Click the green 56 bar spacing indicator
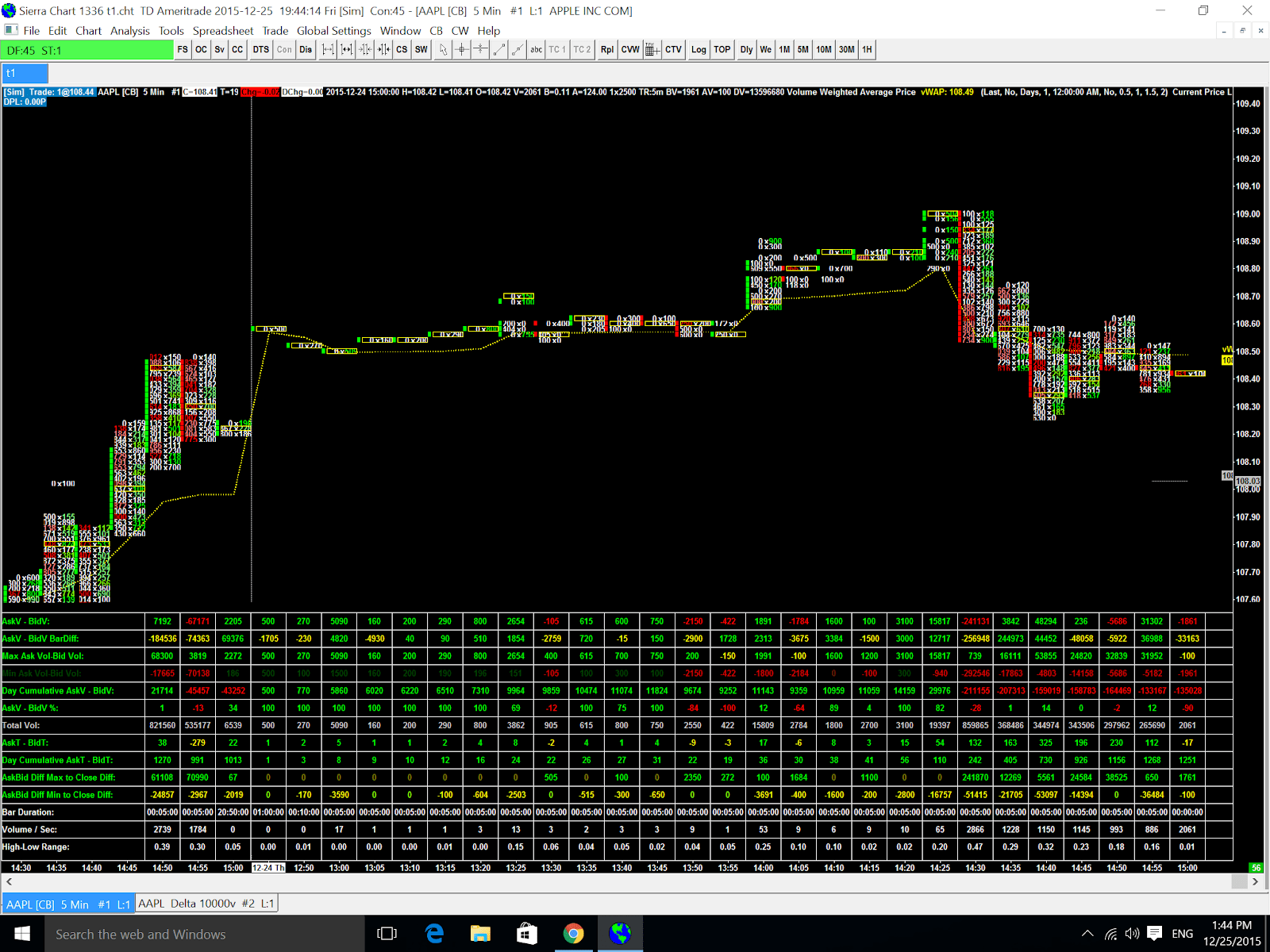 tap(1256, 868)
